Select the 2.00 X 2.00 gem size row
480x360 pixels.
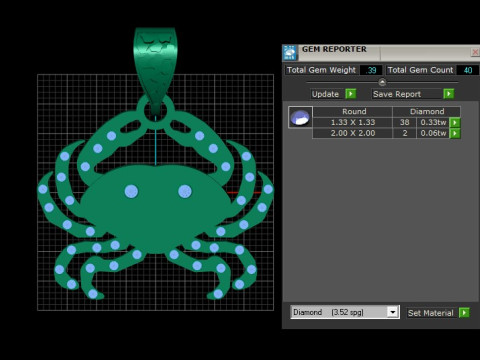(x=353, y=133)
